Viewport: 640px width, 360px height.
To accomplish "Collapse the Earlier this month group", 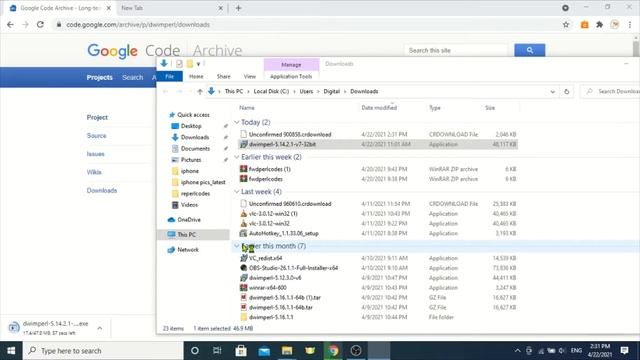I will [x=237, y=246].
